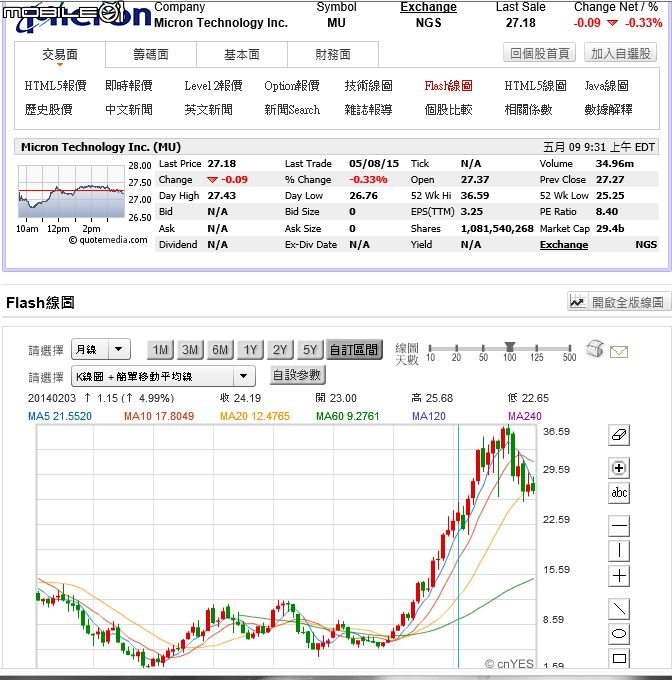
Task: Click the MA240 indicator label
Action: coord(525,416)
